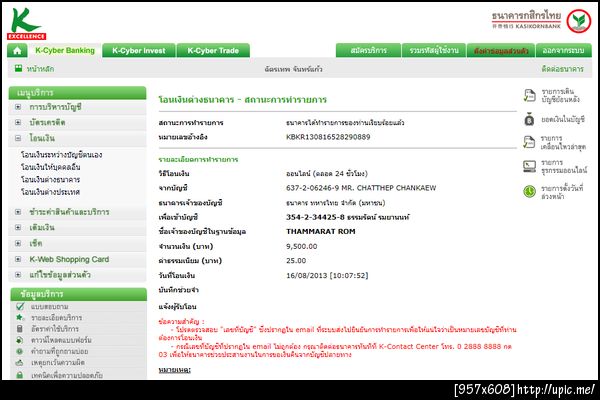The width and height of the screenshot is (600, 400).
Task: Click the icon beside คำถามที่ถูกถามบ่อย
Action: (20, 351)
